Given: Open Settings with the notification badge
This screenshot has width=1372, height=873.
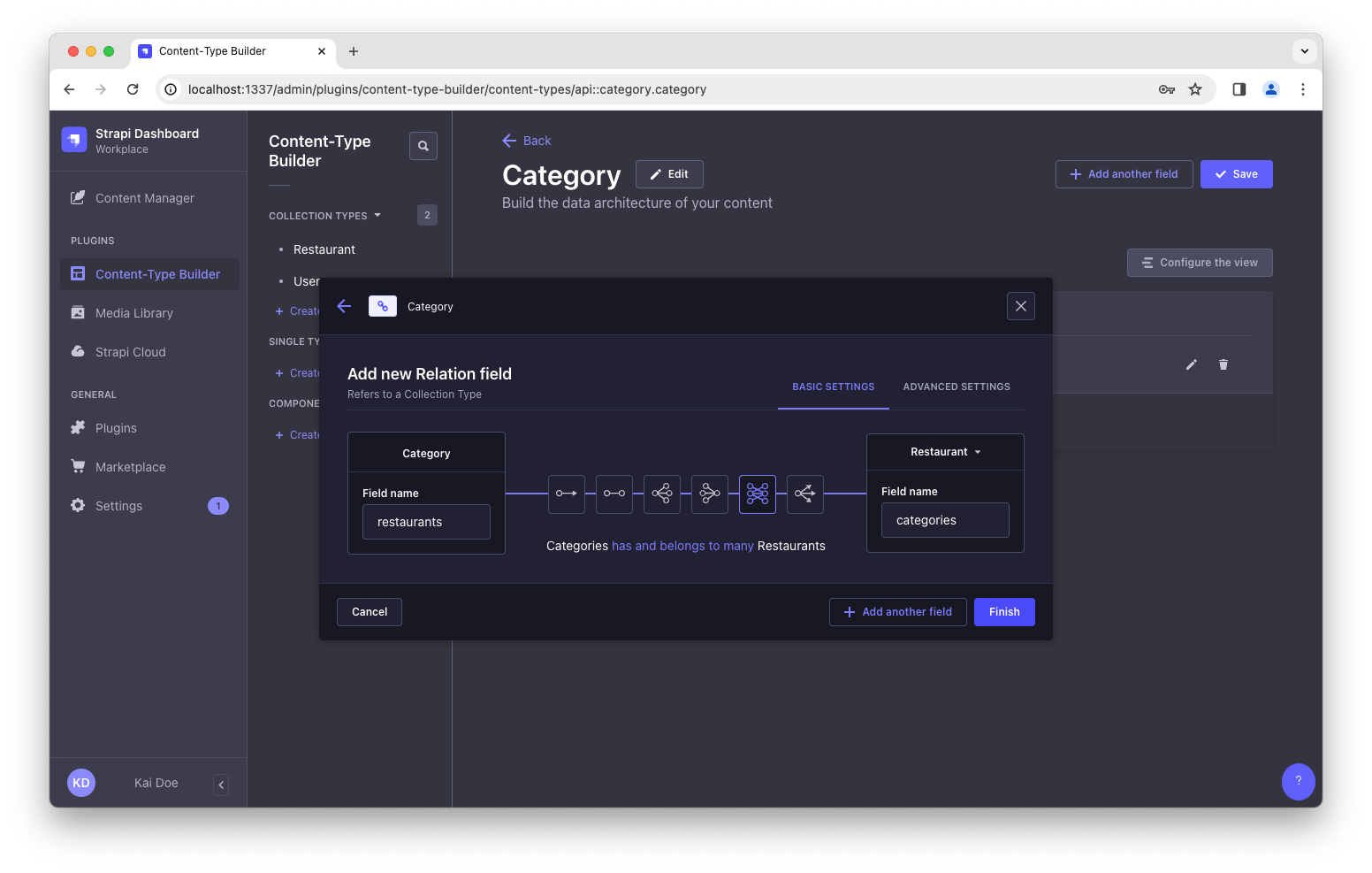Looking at the screenshot, I should pos(118,505).
